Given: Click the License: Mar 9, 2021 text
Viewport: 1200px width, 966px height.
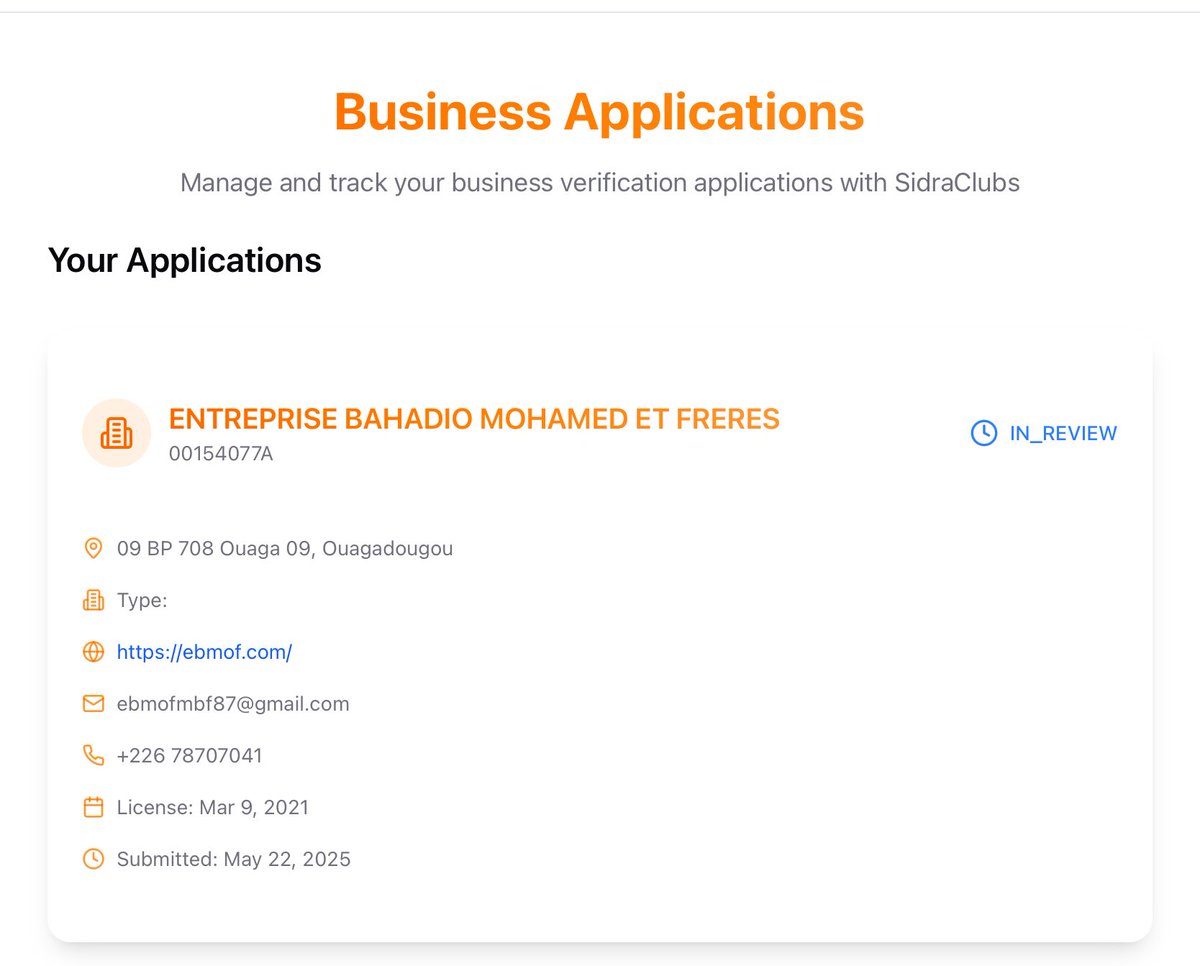Looking at the screenshot, I should (x=213, y=807).
